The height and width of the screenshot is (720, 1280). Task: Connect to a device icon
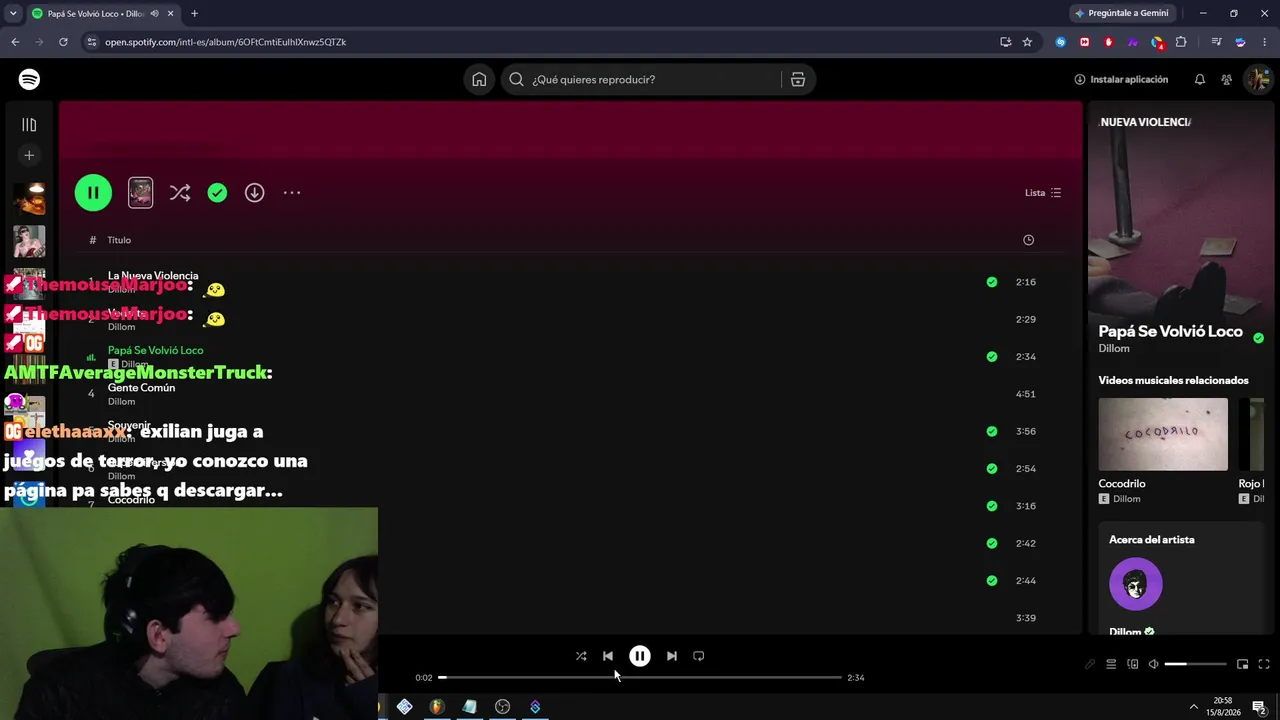coord(1132,664)
